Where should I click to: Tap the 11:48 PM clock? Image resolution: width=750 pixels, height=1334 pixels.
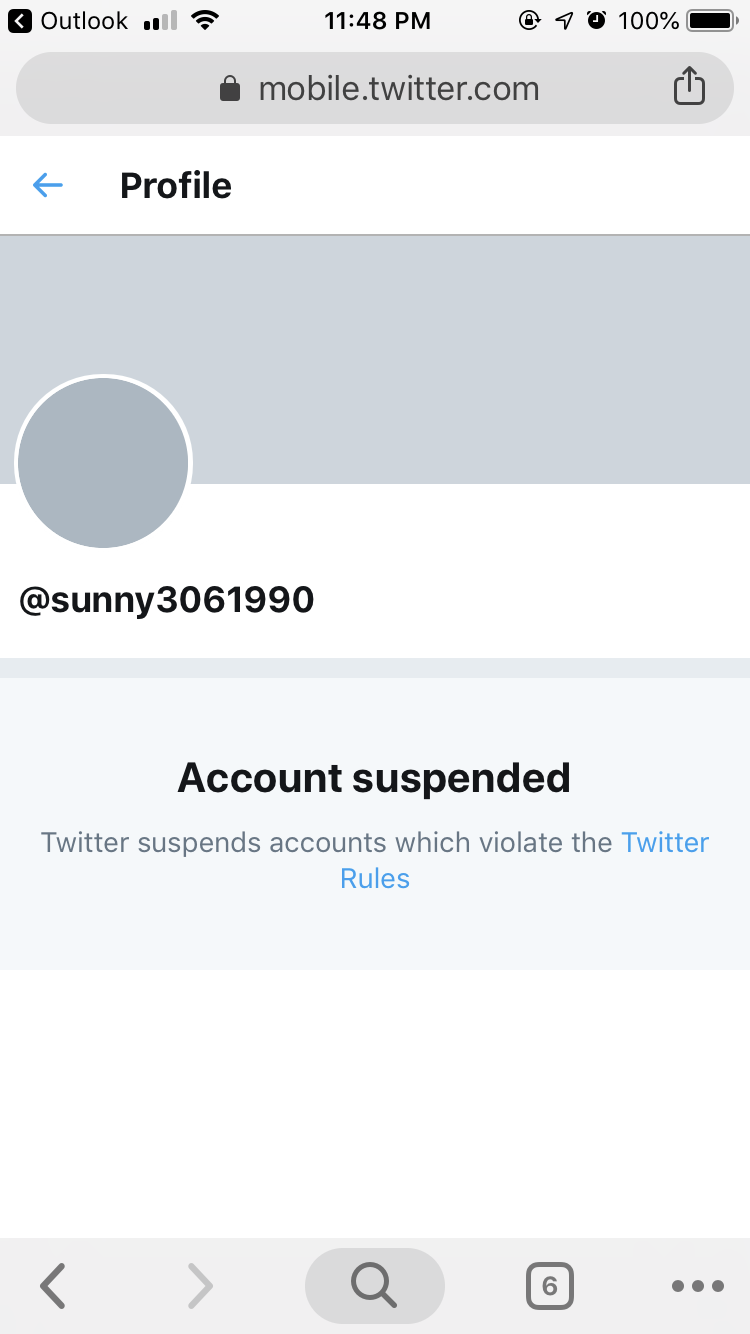click(x=377, y=21)
